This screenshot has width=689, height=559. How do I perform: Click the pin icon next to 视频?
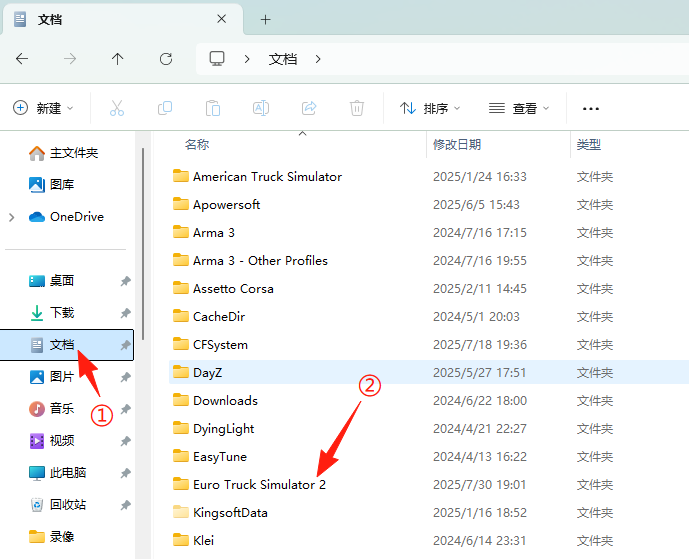point(126,441)
